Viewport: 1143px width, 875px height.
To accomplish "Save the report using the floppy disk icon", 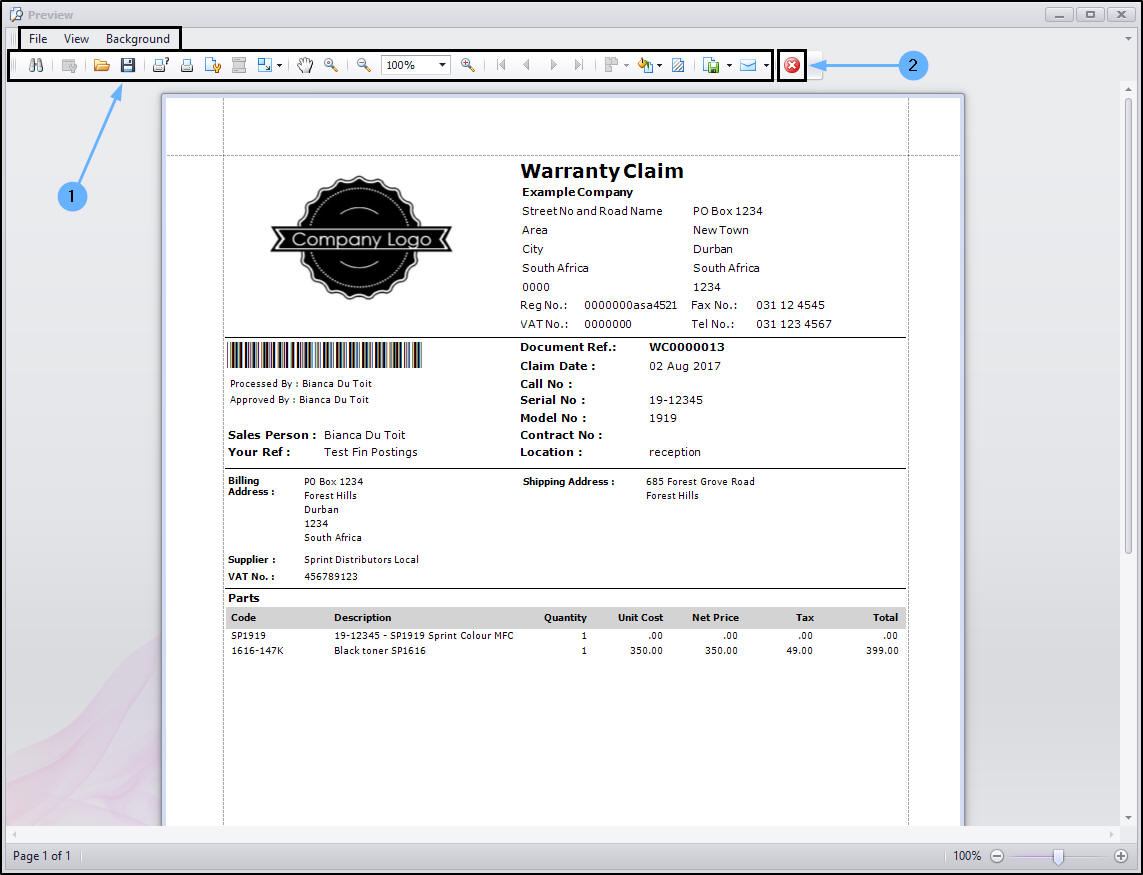I will (x=128, y=65).
